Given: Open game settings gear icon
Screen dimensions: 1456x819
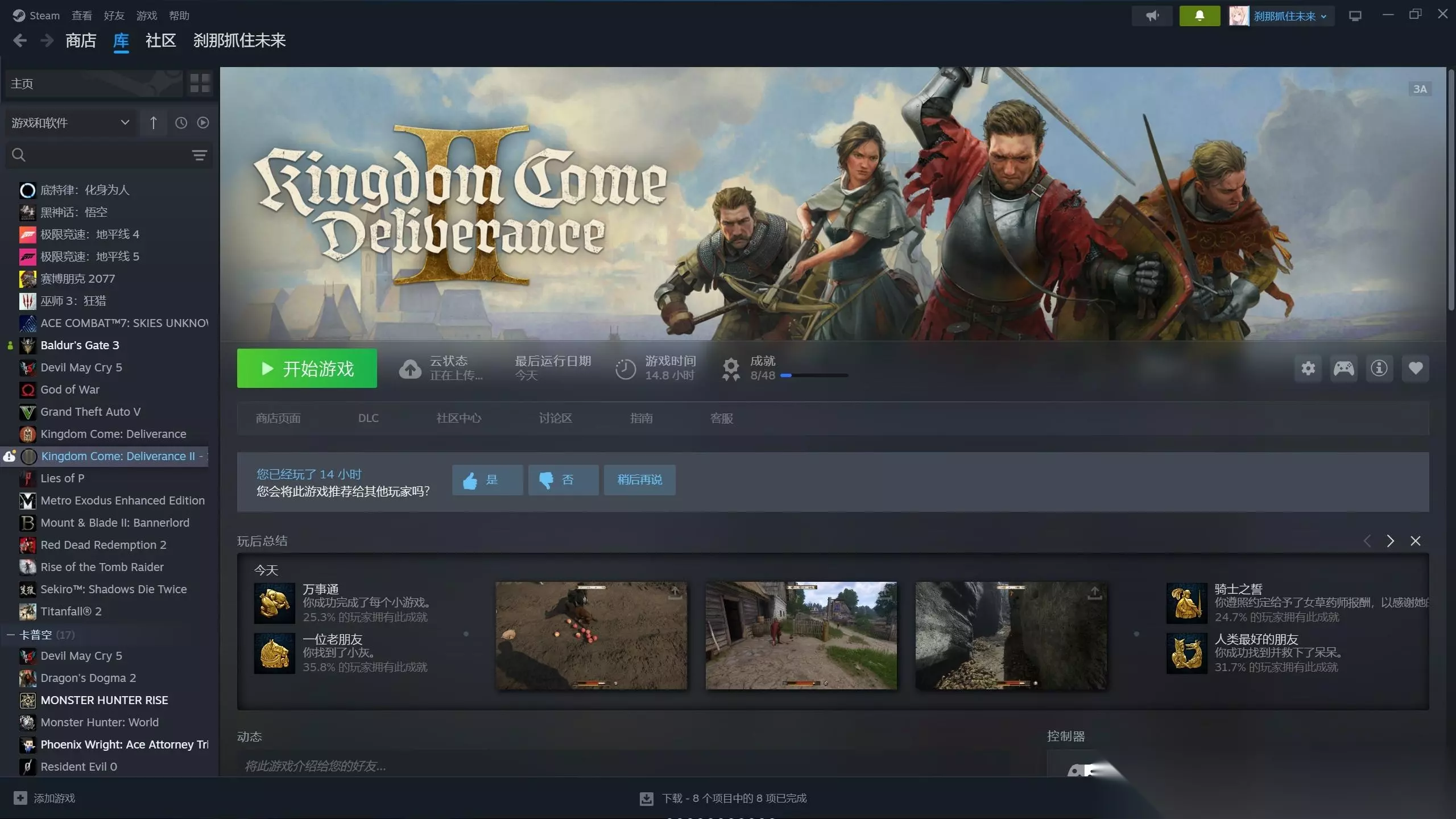Looking at the screenshot, I should pyautogui.click(x=1308, y=369).
